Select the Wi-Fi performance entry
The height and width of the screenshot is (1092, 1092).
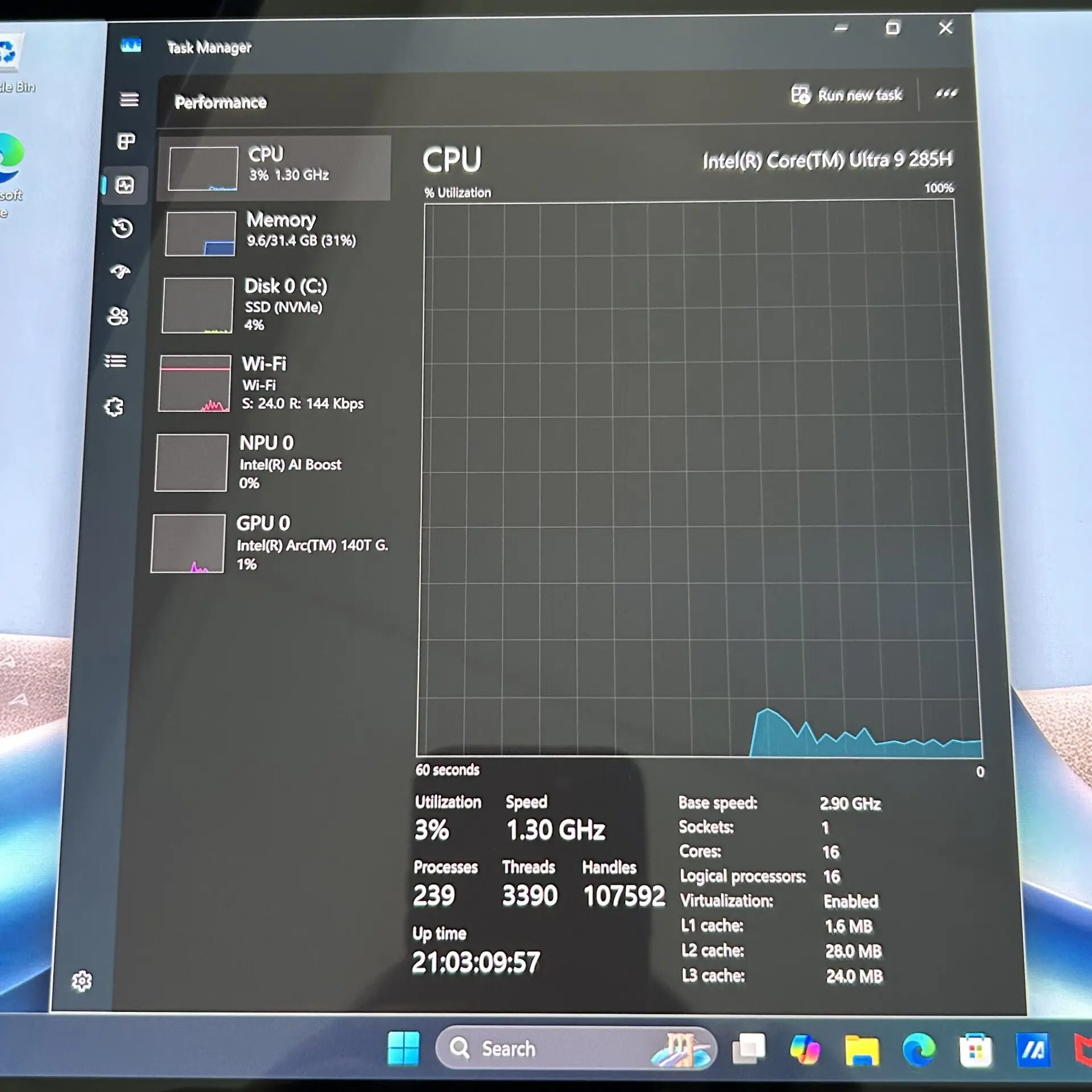coord(270,383)
